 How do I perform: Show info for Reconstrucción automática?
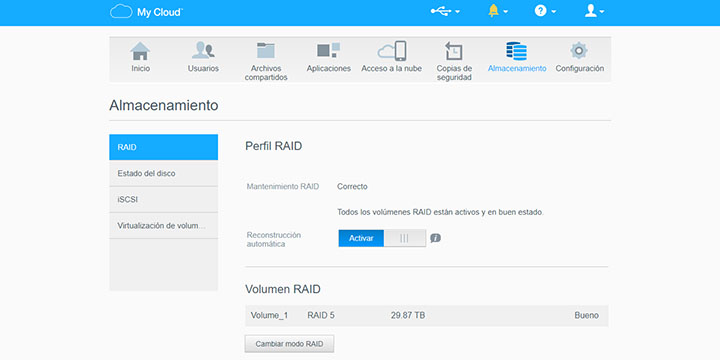(436, 238)
